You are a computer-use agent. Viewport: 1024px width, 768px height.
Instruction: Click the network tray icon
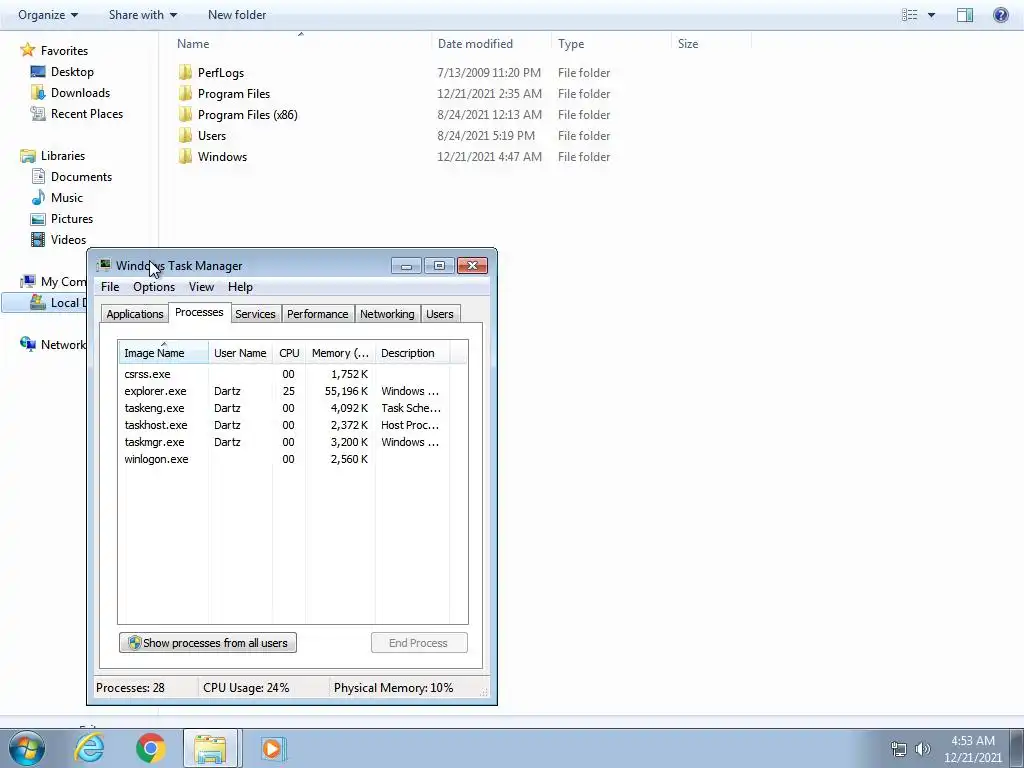coord(899,749)
